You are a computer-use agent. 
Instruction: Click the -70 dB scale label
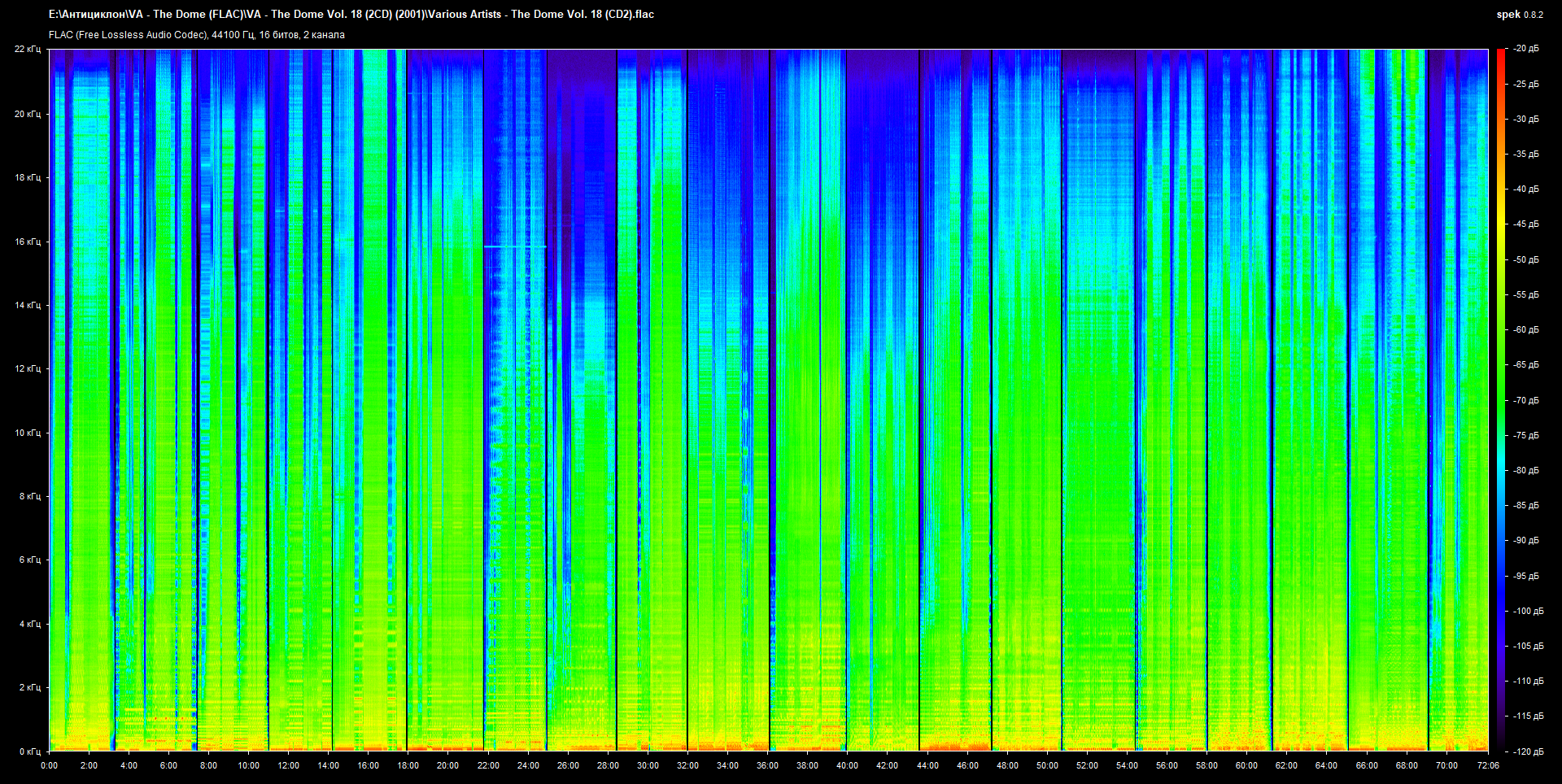1525,400
